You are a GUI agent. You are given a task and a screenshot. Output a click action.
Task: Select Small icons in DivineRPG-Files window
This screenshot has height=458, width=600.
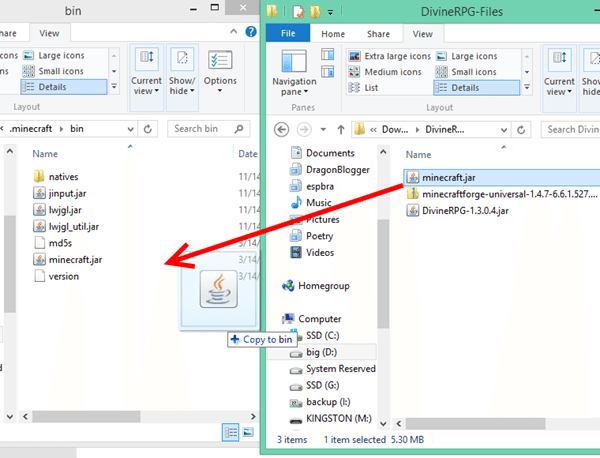[466, 72]
